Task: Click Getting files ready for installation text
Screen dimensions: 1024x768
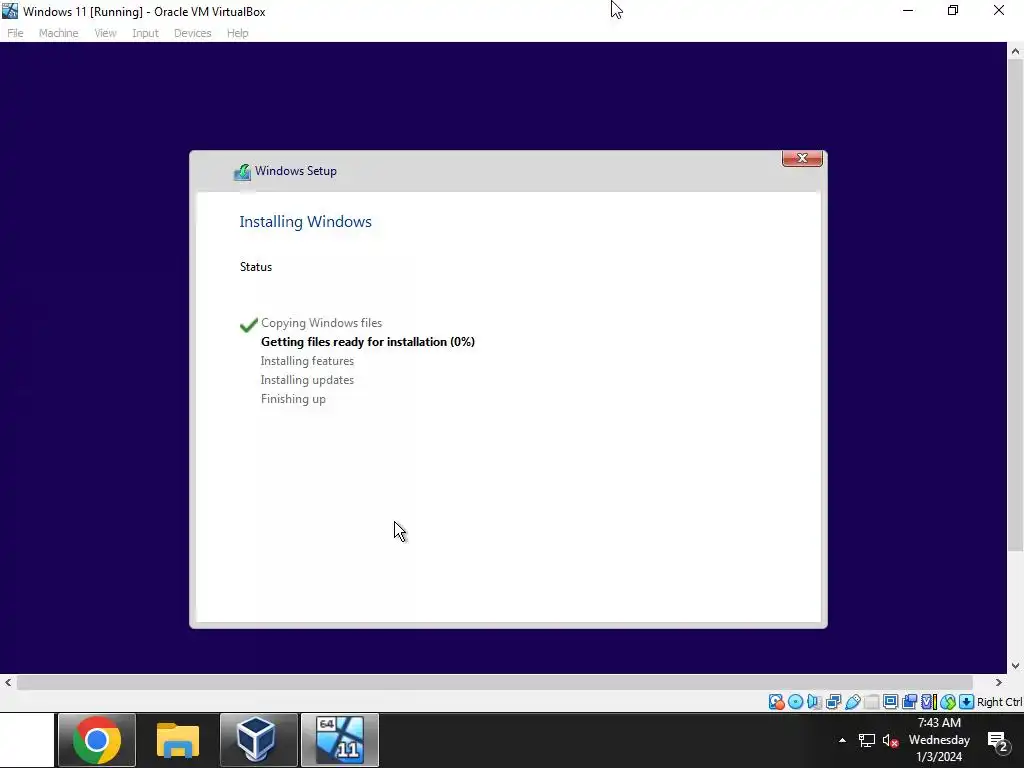Action: pos(368,342)
